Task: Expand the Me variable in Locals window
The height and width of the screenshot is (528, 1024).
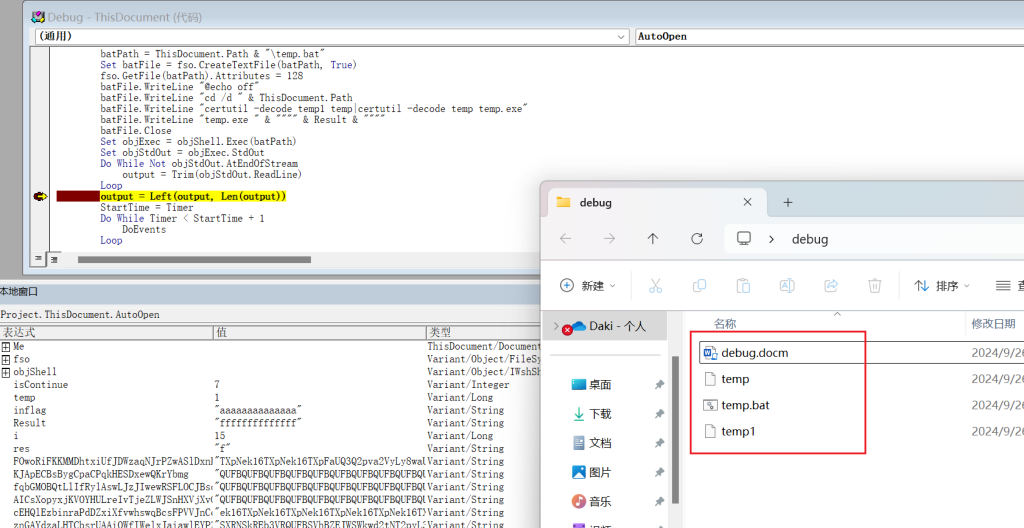Action: point(6,347)
